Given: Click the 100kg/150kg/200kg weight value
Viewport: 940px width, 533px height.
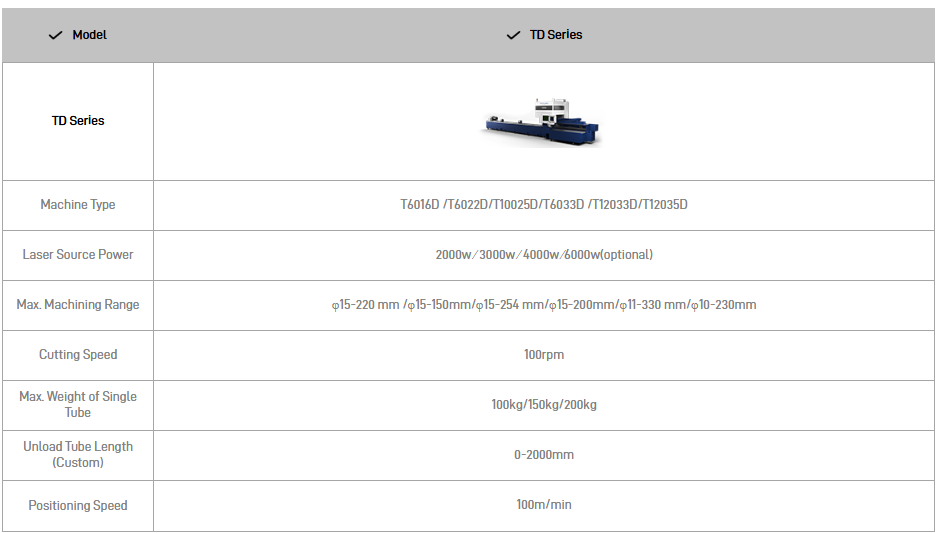Looking at the screenshot, I should coord(544,405).
